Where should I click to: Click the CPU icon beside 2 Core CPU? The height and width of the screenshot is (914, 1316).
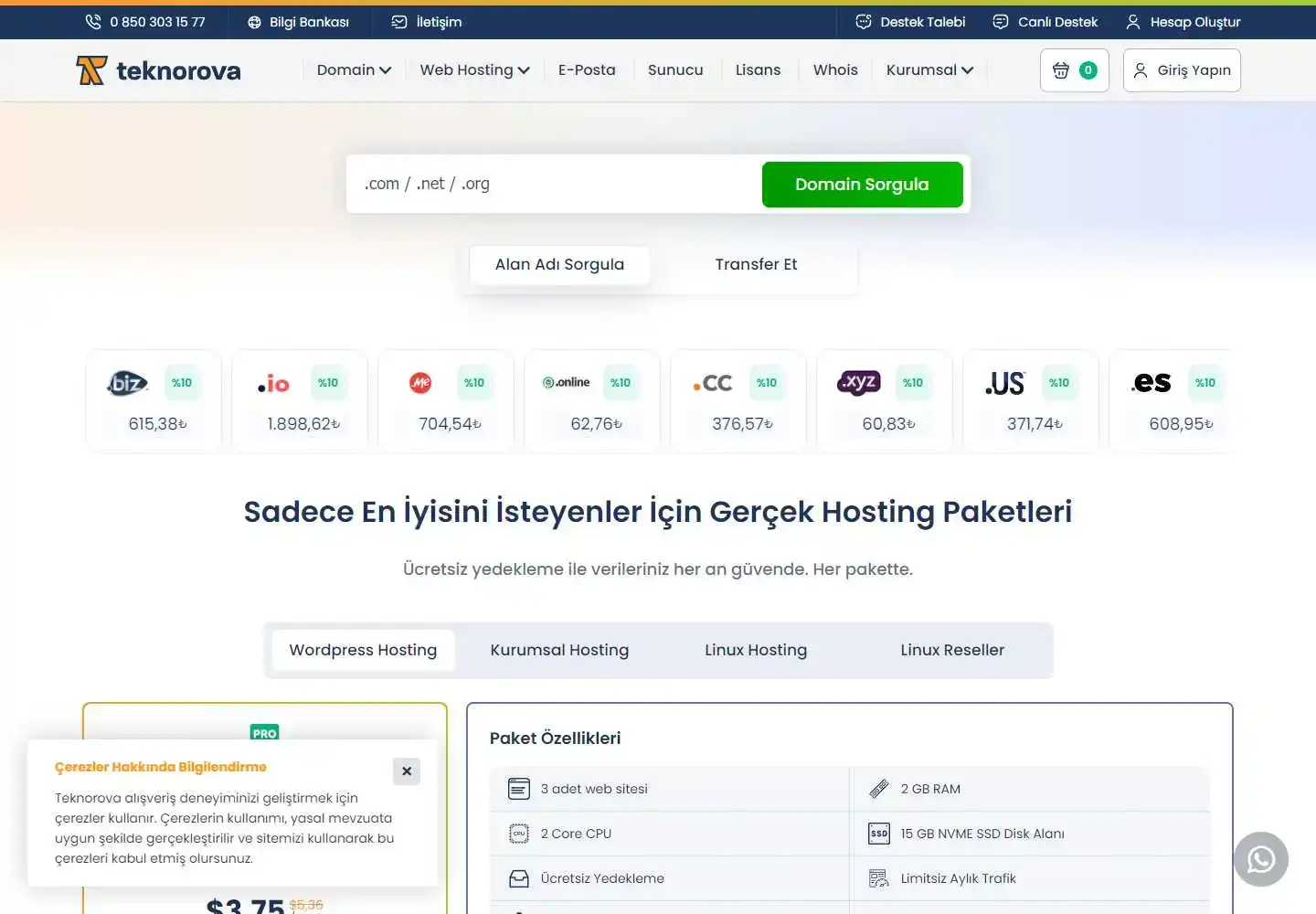[519, 834]
